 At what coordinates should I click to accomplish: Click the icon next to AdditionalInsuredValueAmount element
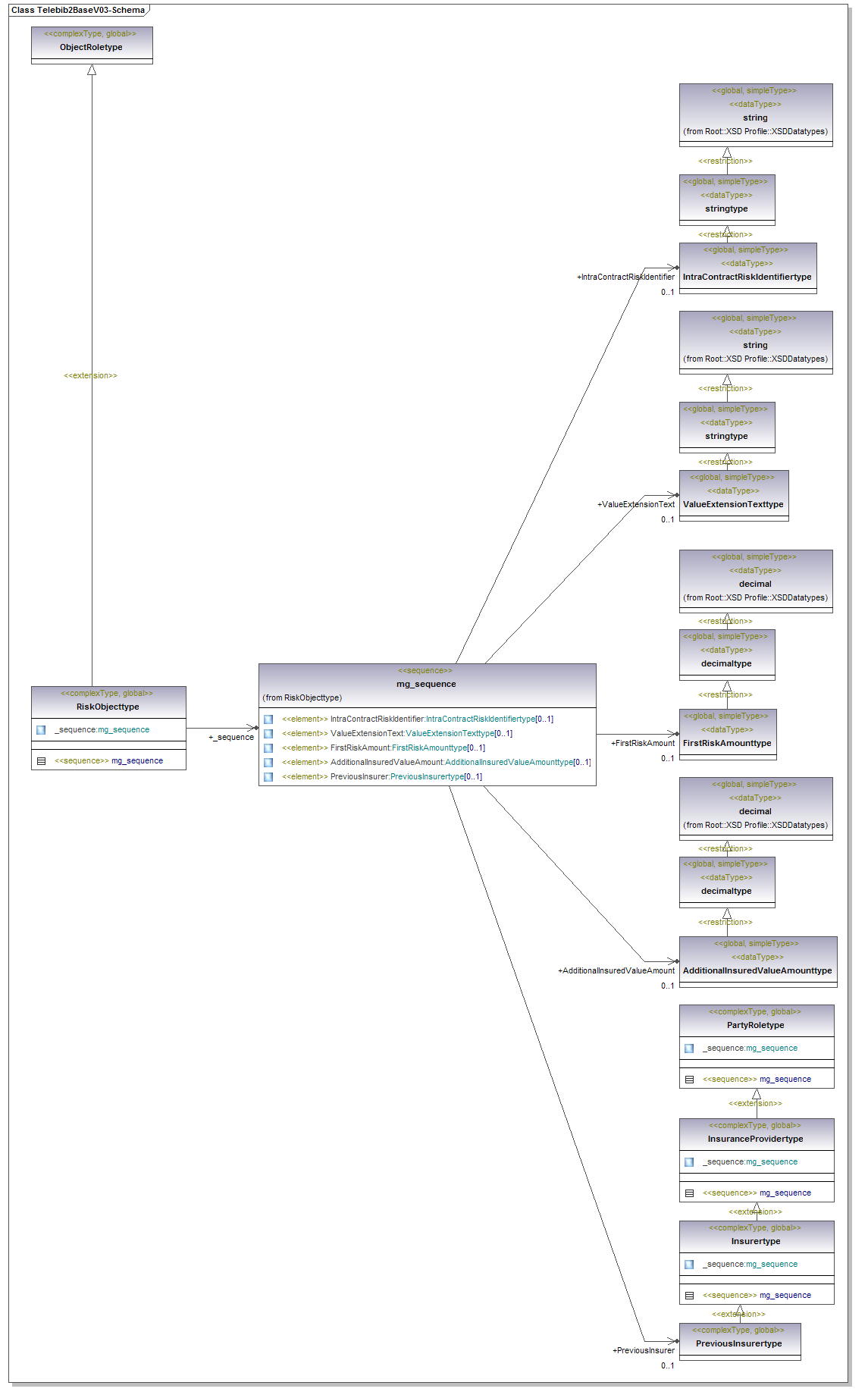[268, 763]
